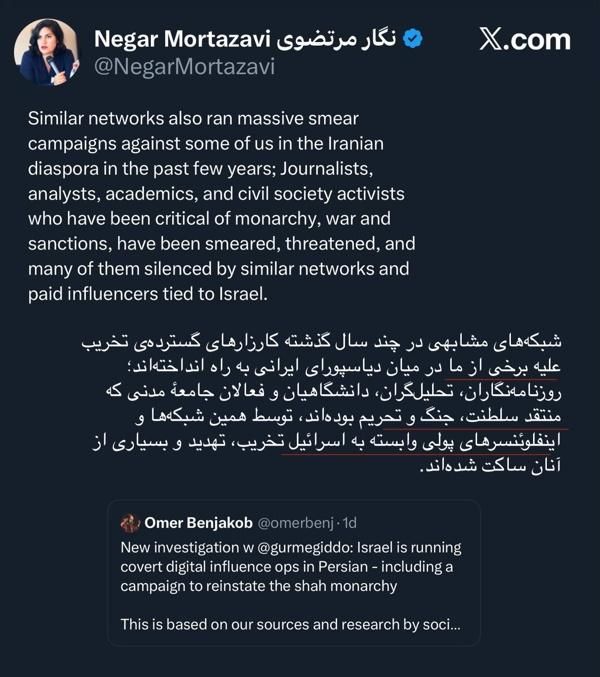Open the Negar Mortazavi display name
The image size is (600, 677).
pos(192,40)
